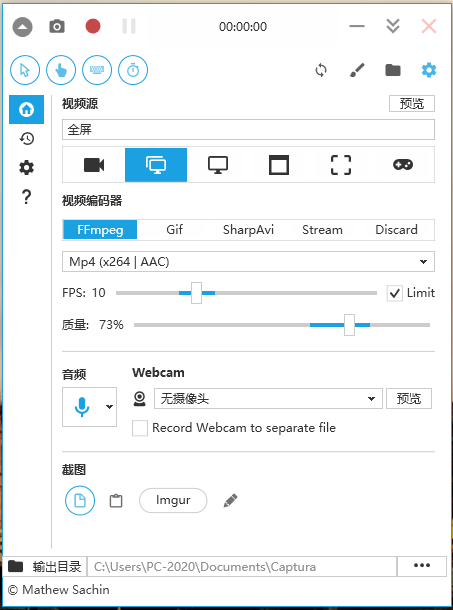This screenshot has height=610, width=453.
Task: Select game capture gamepad source
Action: tap(403, 165)
